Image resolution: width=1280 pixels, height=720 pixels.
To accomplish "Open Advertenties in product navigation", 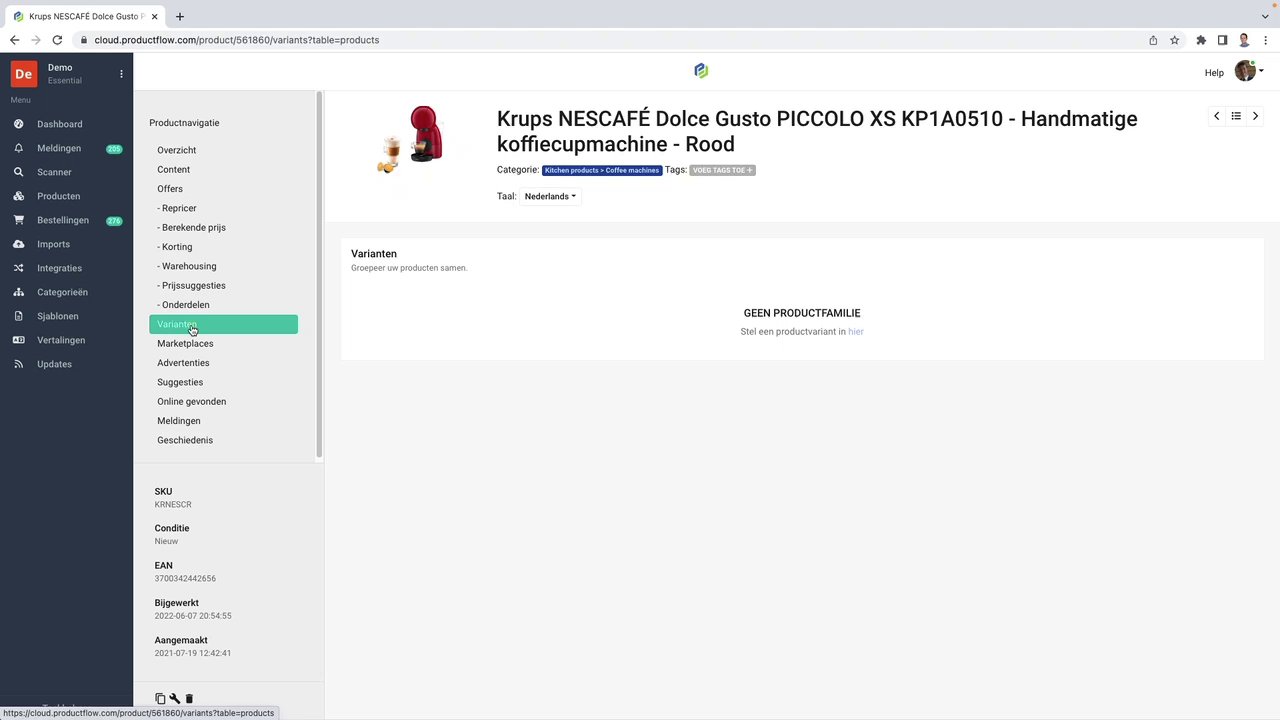I will [x=183, y=363].
